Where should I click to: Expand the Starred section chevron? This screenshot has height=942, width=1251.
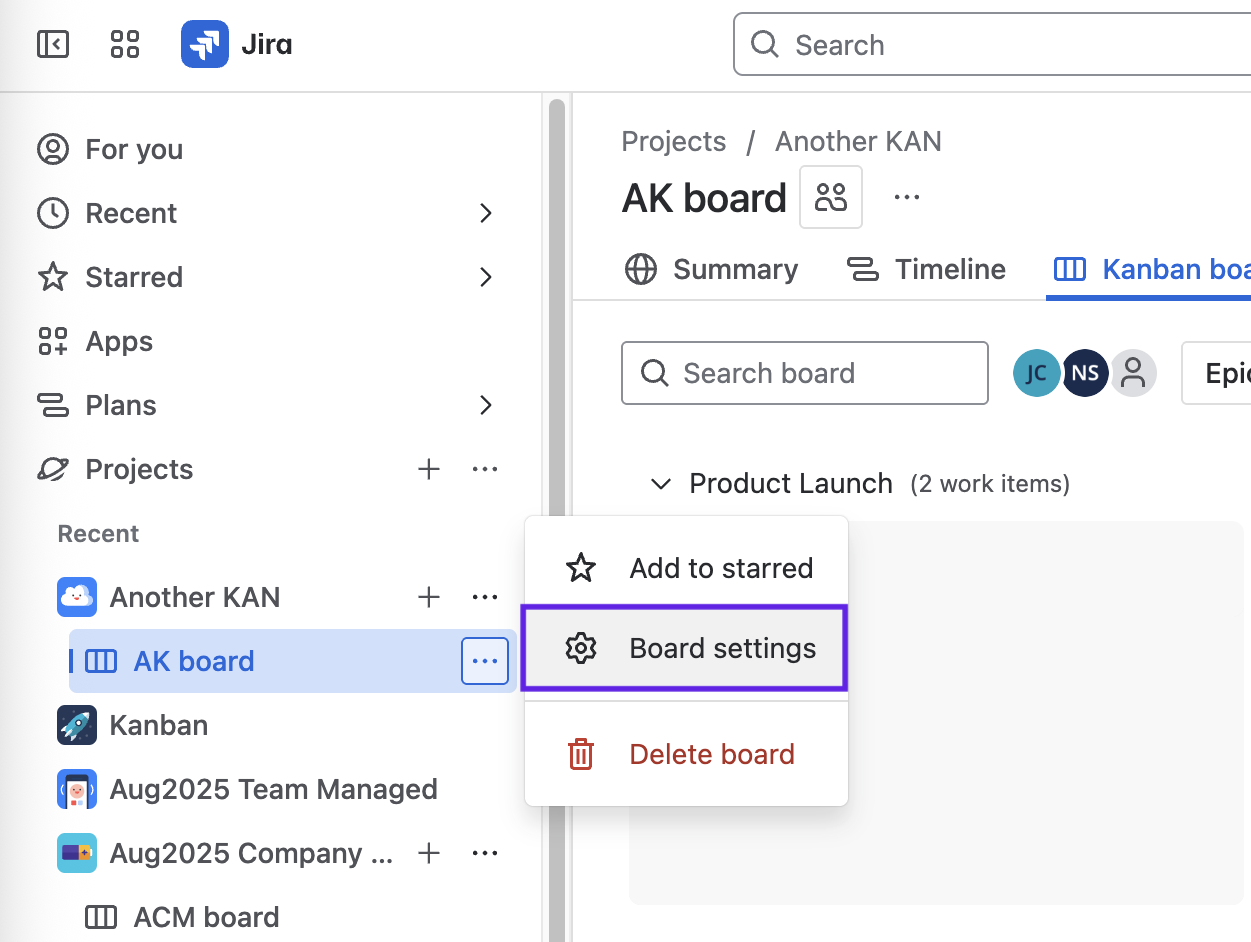pos(486,277)
